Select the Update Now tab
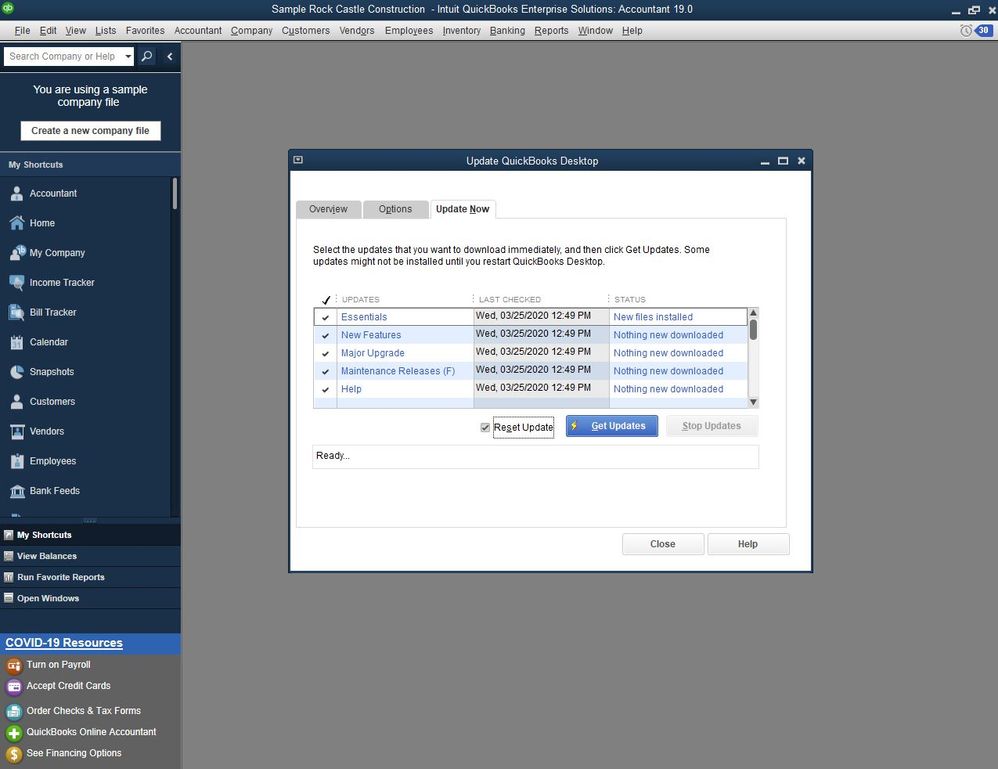Screen dimensions: 998x769 [x=463, y=209]
